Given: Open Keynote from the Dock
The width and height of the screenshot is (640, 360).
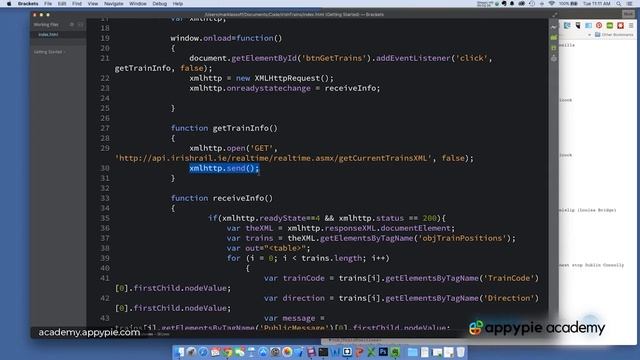Looking at the screenshot, I should point(251,351).
